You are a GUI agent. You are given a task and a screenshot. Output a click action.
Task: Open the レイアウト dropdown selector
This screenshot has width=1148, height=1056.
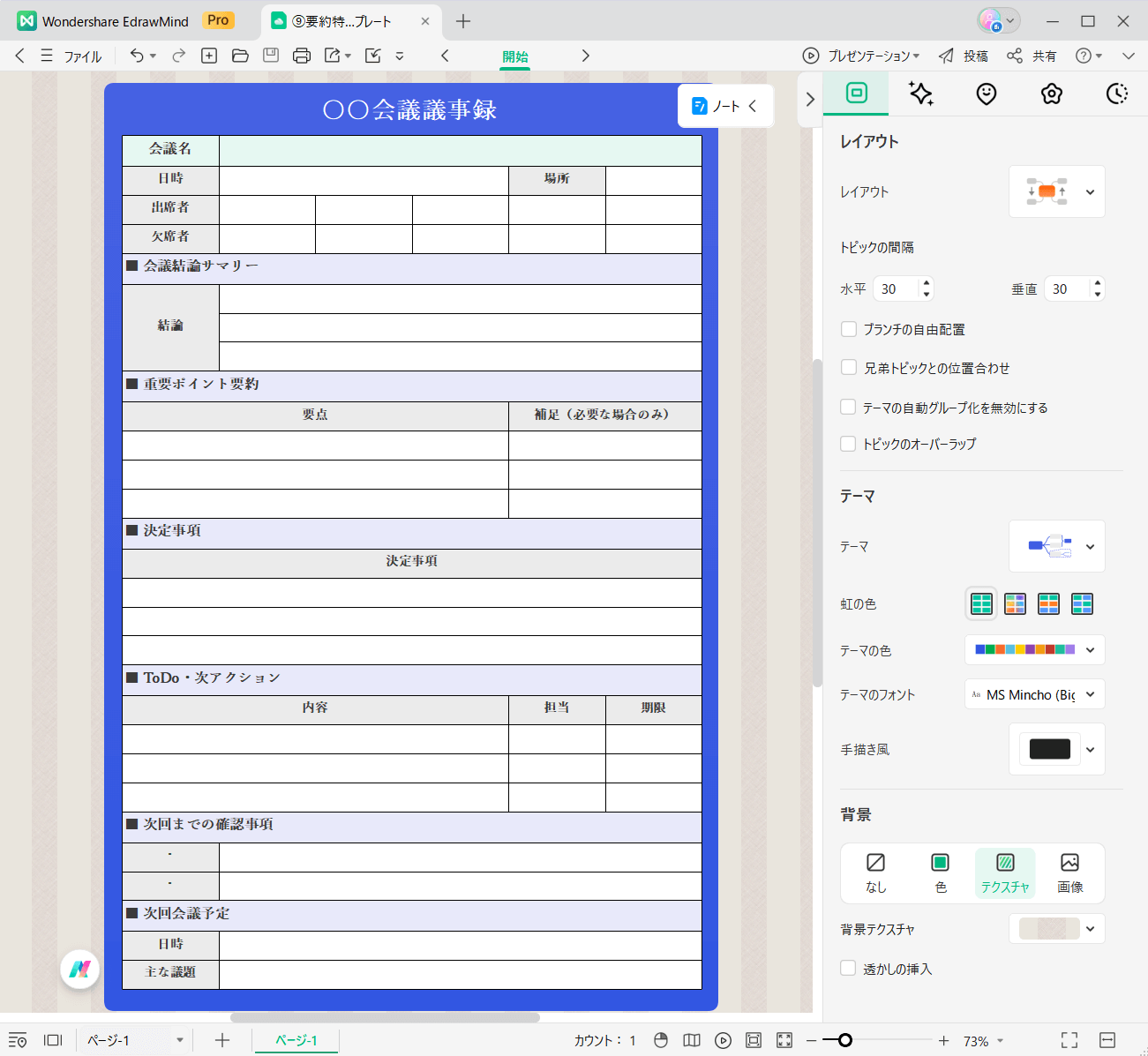[x=1056, y=191]
